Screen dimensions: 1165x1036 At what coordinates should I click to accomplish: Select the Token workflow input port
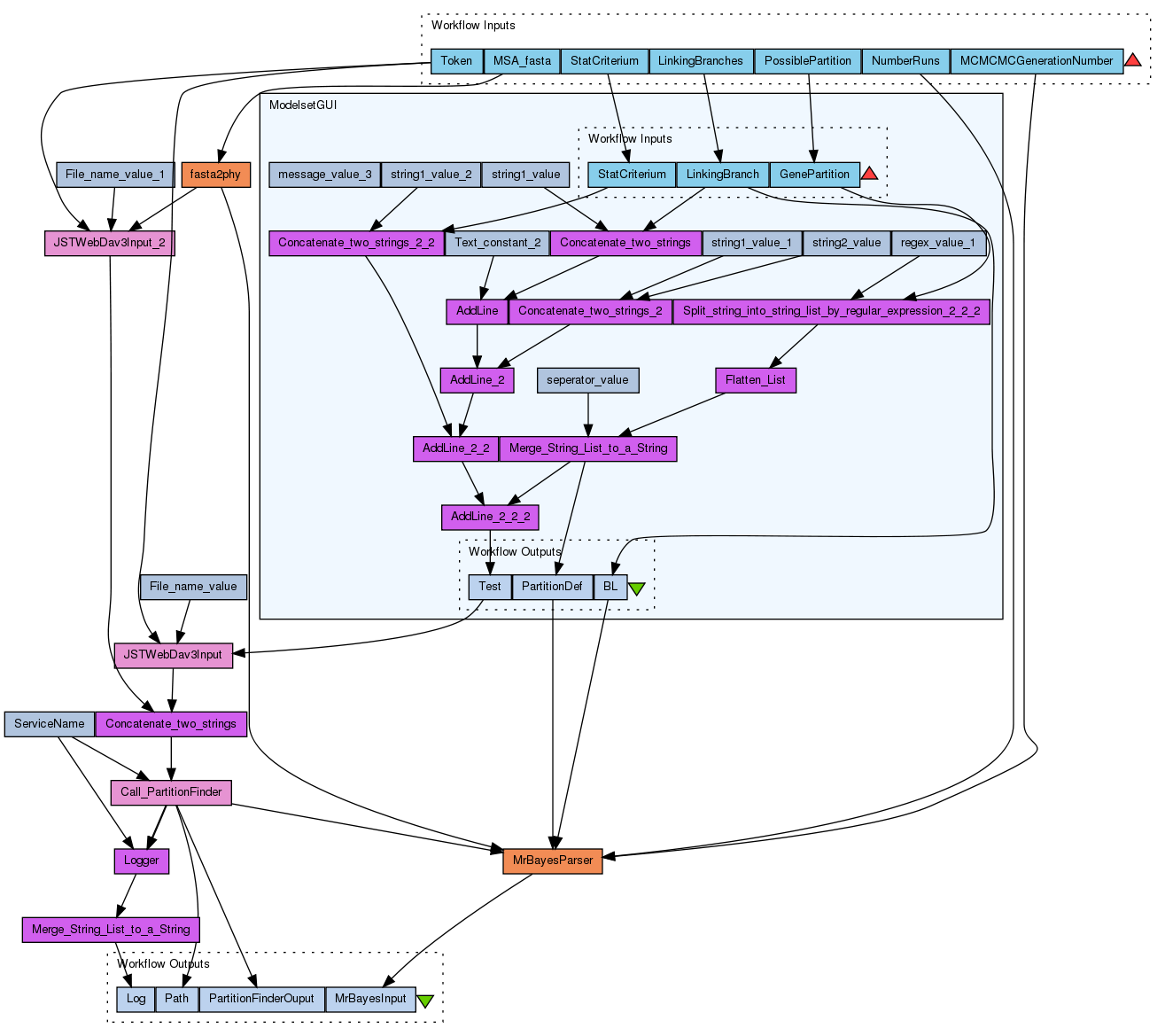456,61
